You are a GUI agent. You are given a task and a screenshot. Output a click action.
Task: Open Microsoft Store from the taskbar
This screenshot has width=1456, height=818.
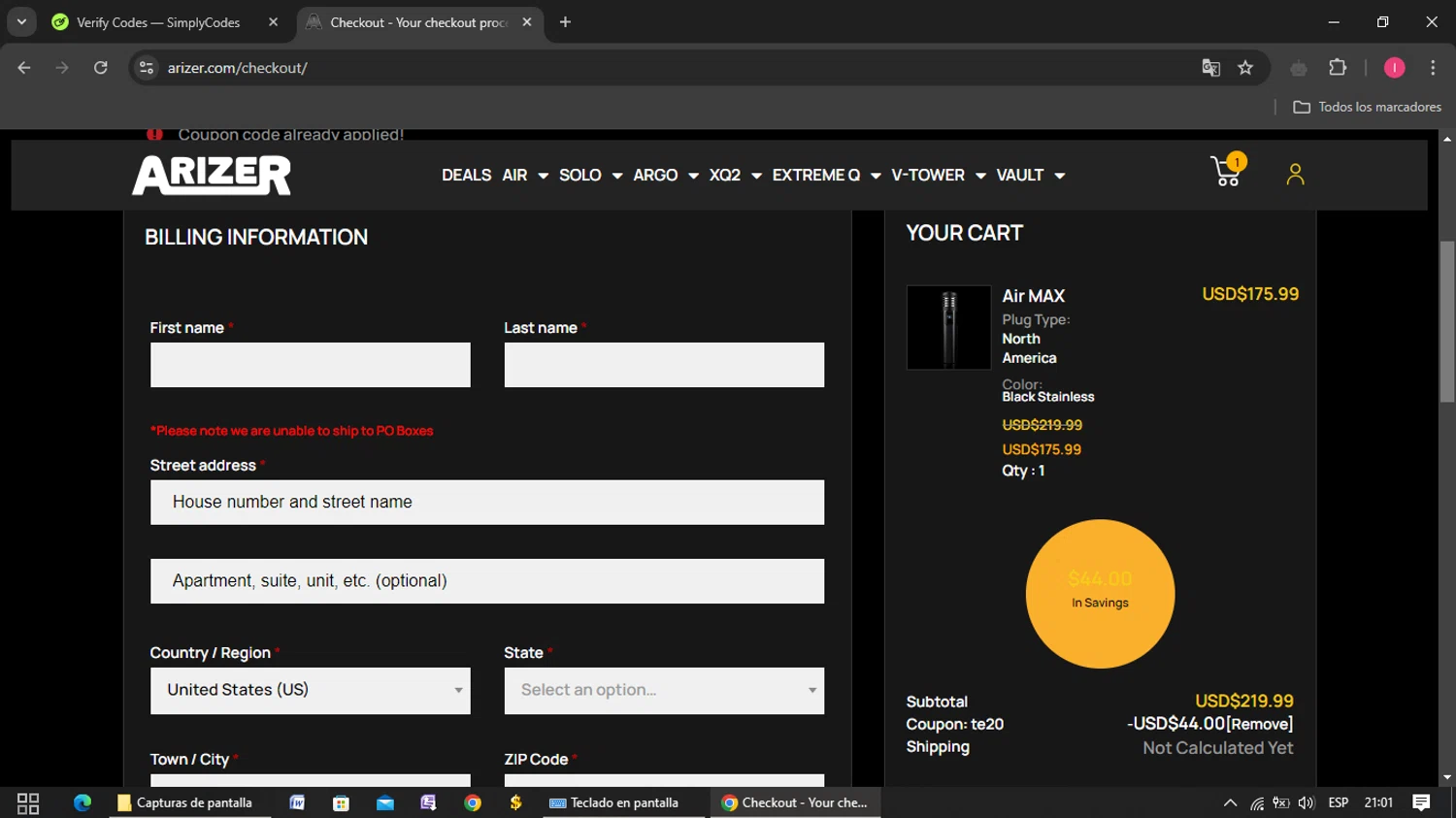tap(341, 802)
